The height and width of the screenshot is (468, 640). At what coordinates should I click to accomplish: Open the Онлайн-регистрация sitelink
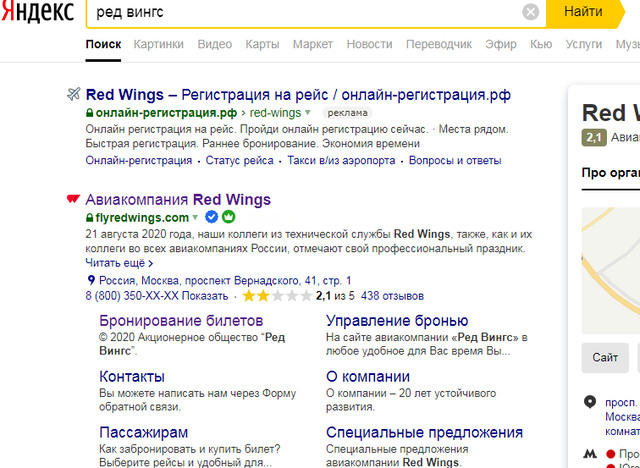[x=139, y=160]
